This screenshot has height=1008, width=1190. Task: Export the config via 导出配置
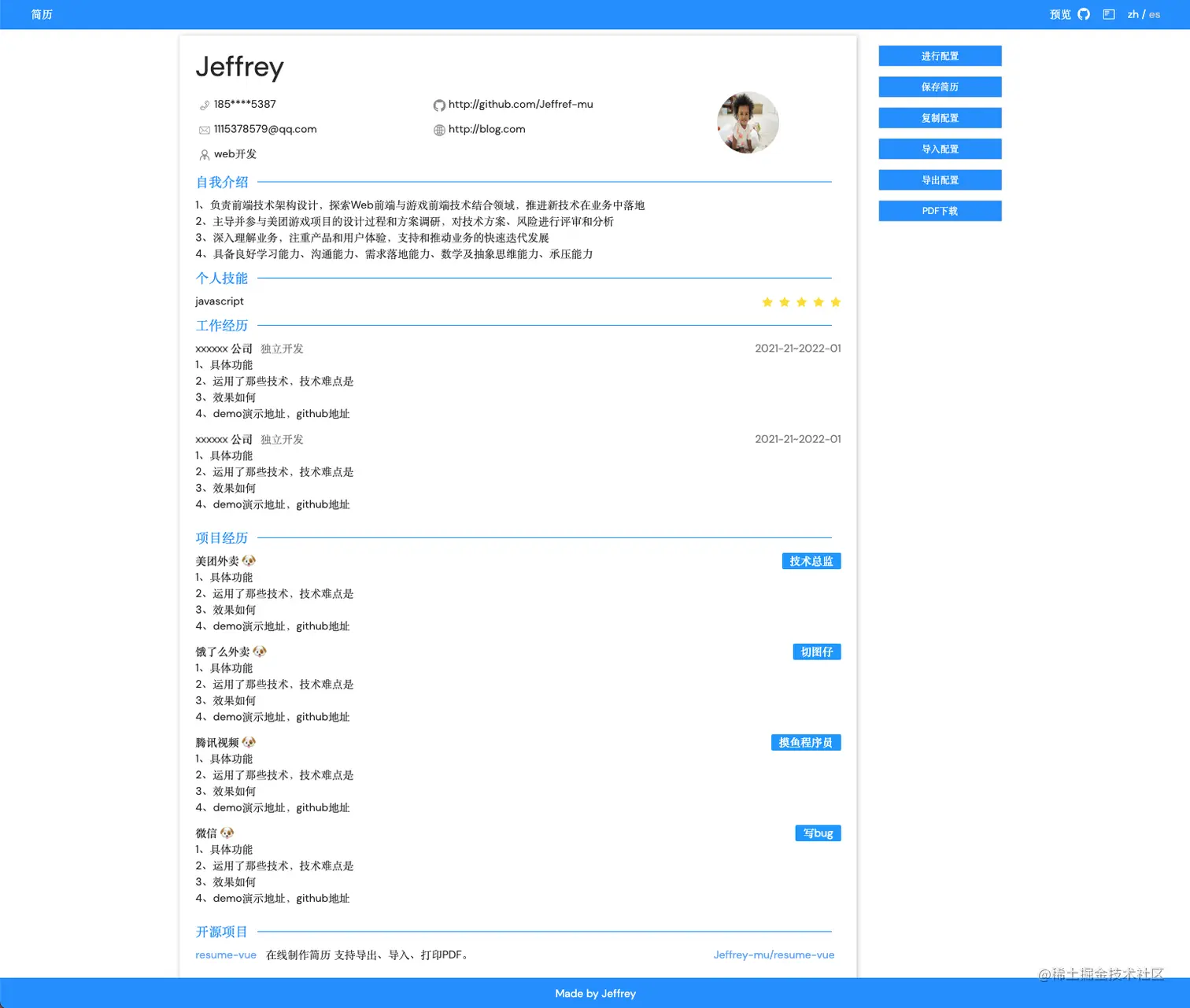click(x=940, y=180)
